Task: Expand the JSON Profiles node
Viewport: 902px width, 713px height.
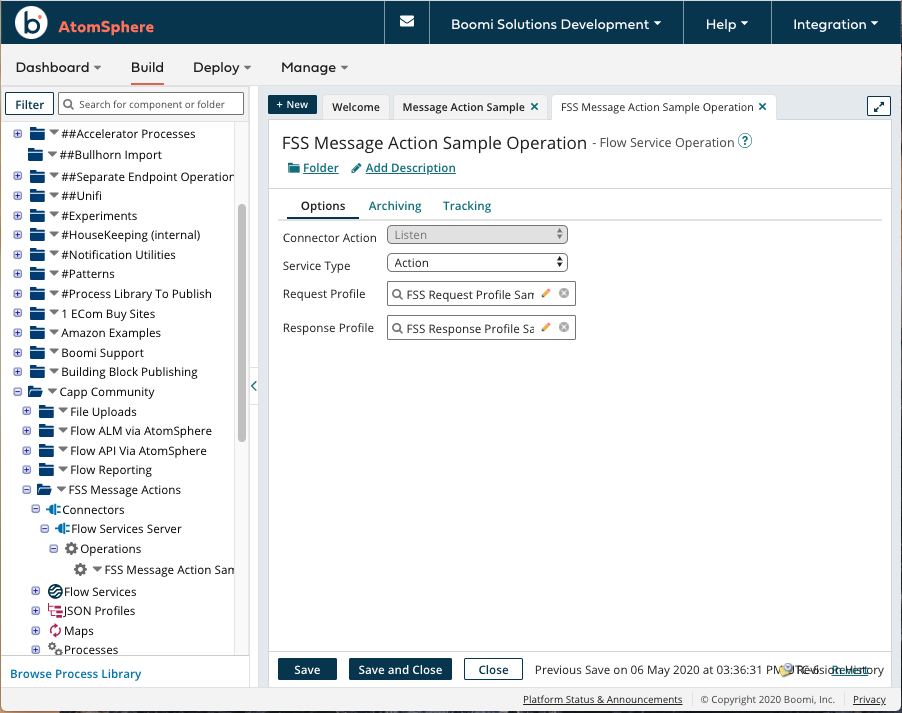Action: coord(36,611)
